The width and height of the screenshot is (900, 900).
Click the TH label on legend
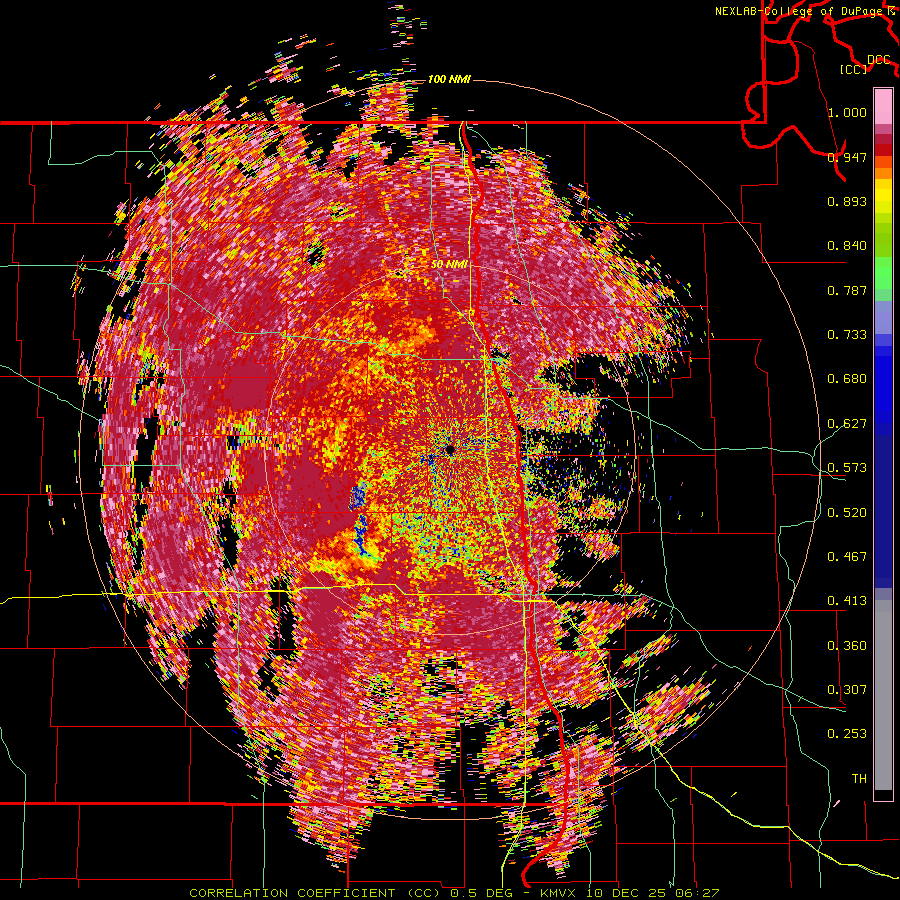tap(859, 779)
